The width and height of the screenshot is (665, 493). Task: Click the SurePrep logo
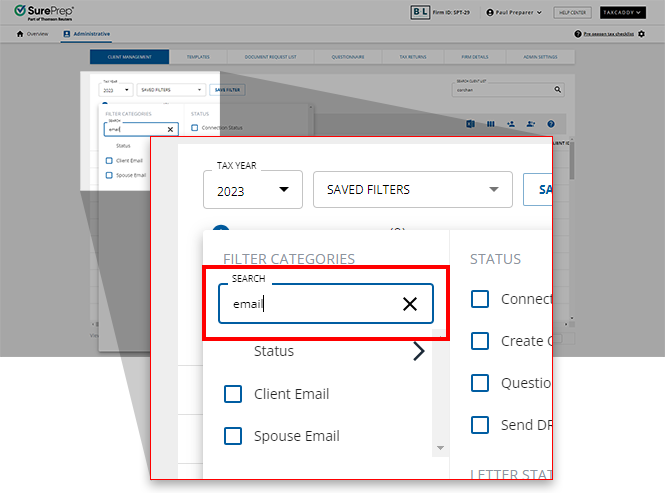[x=44, y=12]
